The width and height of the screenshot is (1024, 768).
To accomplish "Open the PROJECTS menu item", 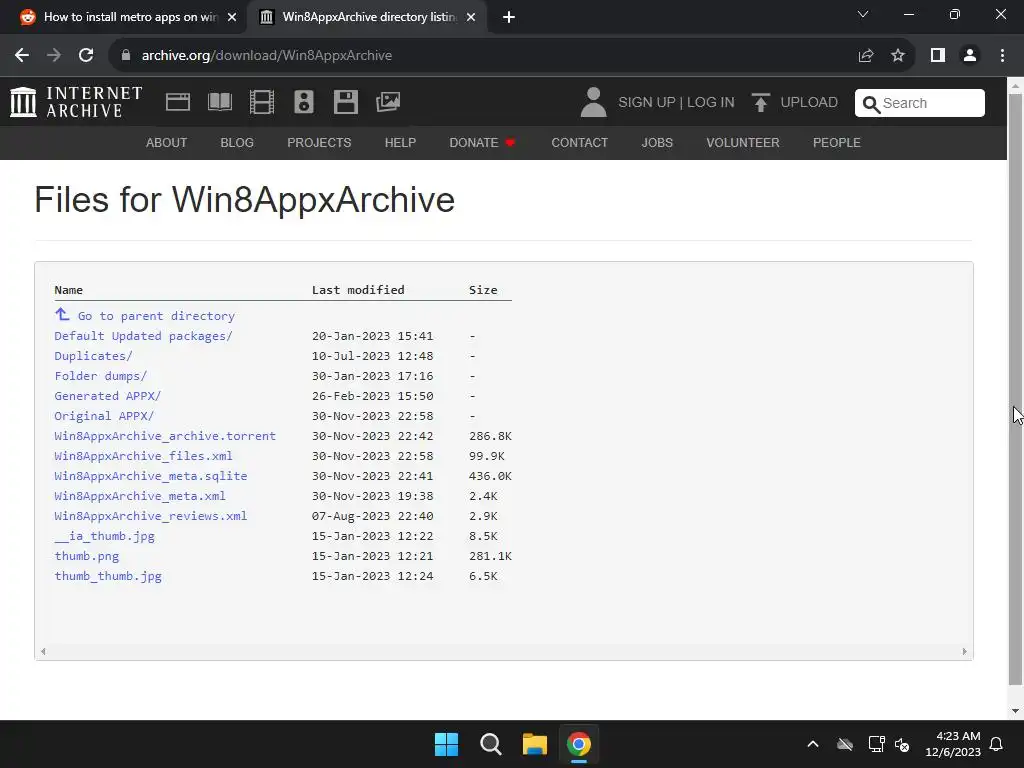I will 319,142.
